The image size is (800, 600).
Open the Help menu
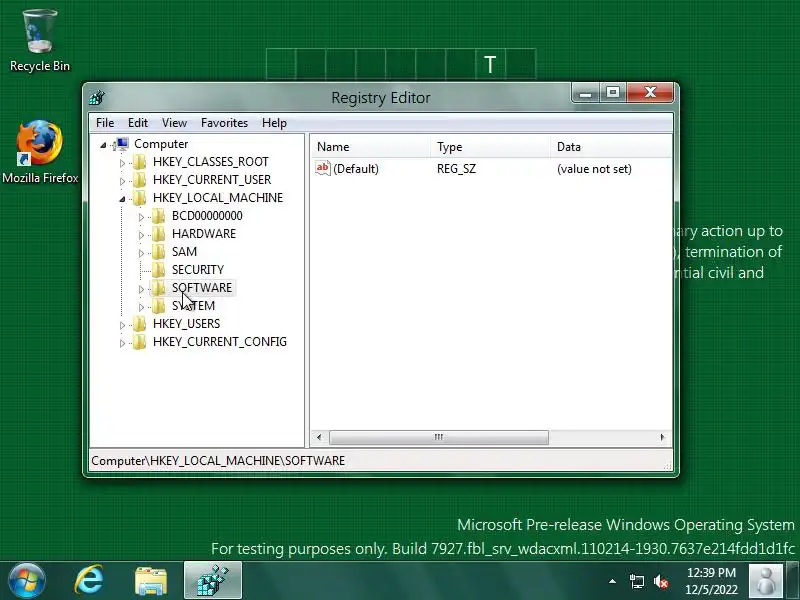click(274, 123)
